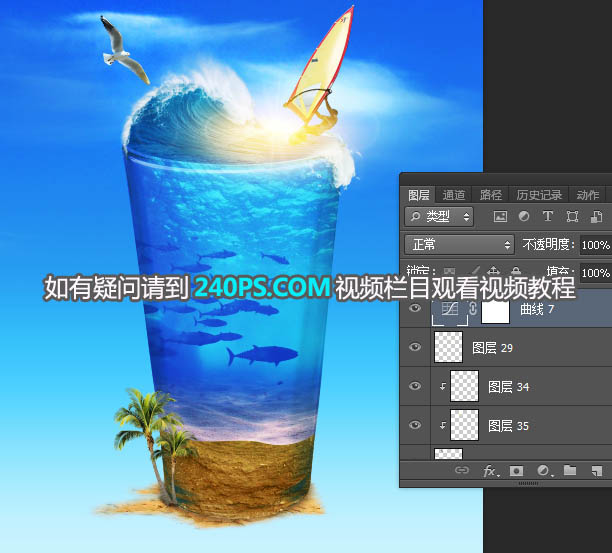Screen dimensions: 612x553
Task: Switch to the 路径 tab
Action: pos(490,194)
